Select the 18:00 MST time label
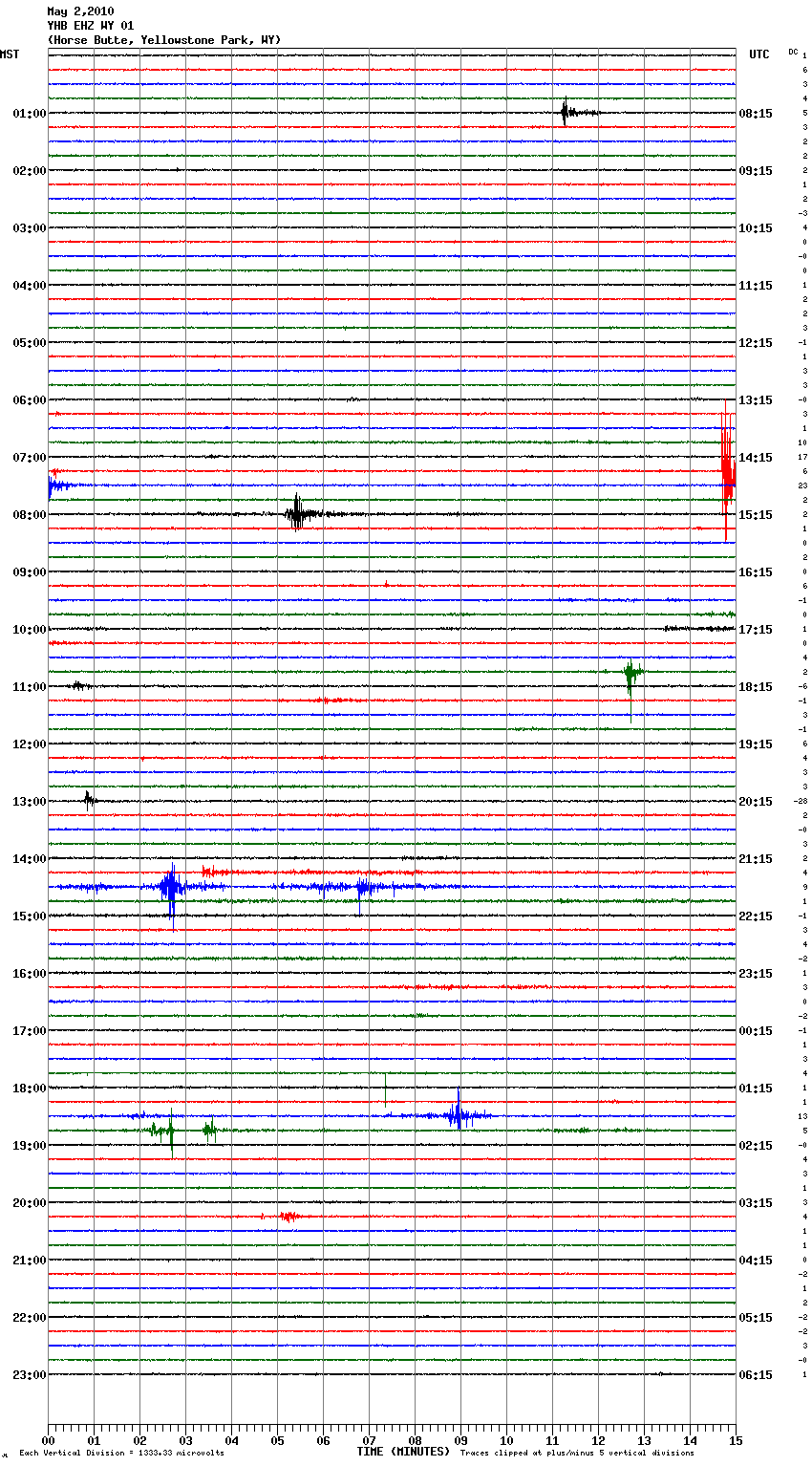Viewport: 812px width, 1466px height. 29,1089
